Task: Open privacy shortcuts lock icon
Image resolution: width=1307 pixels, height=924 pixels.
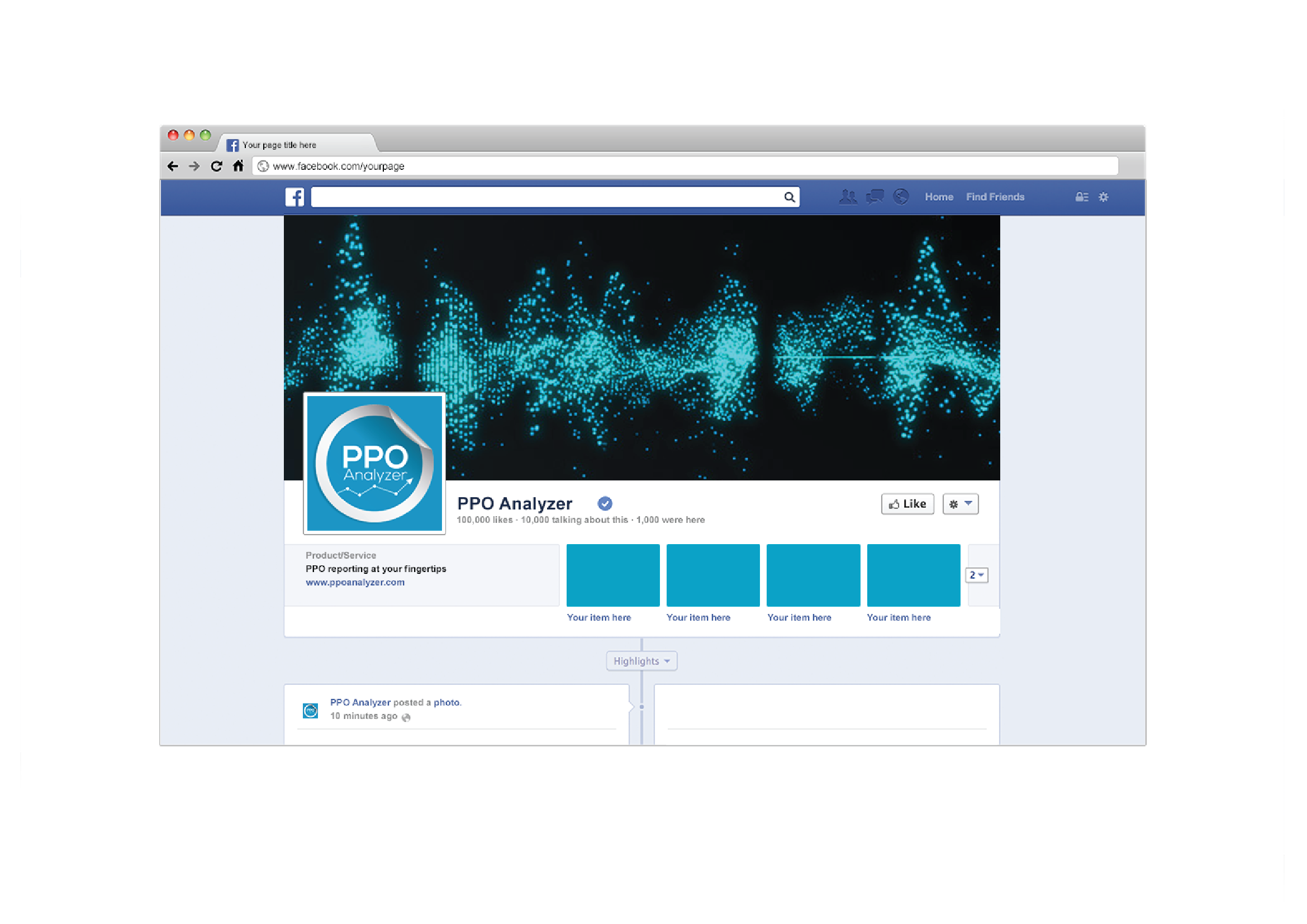Action: pos(1082,197)
